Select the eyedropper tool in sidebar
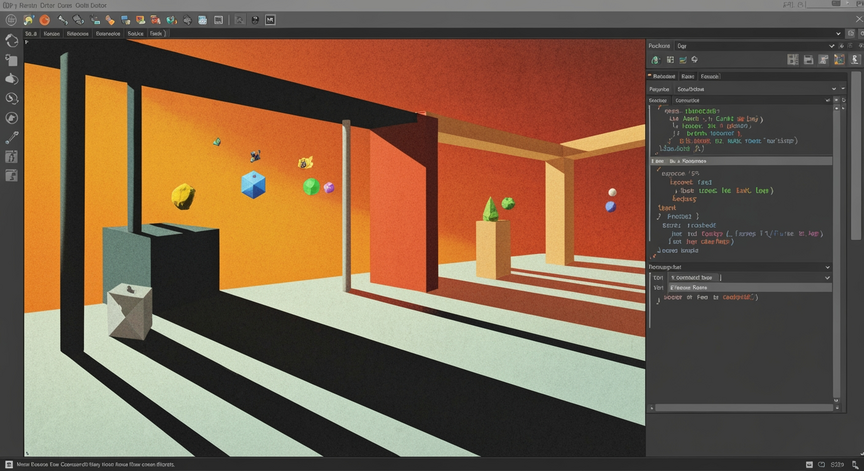The height and width of the screenshot is (471, 864). pos(12,137)
